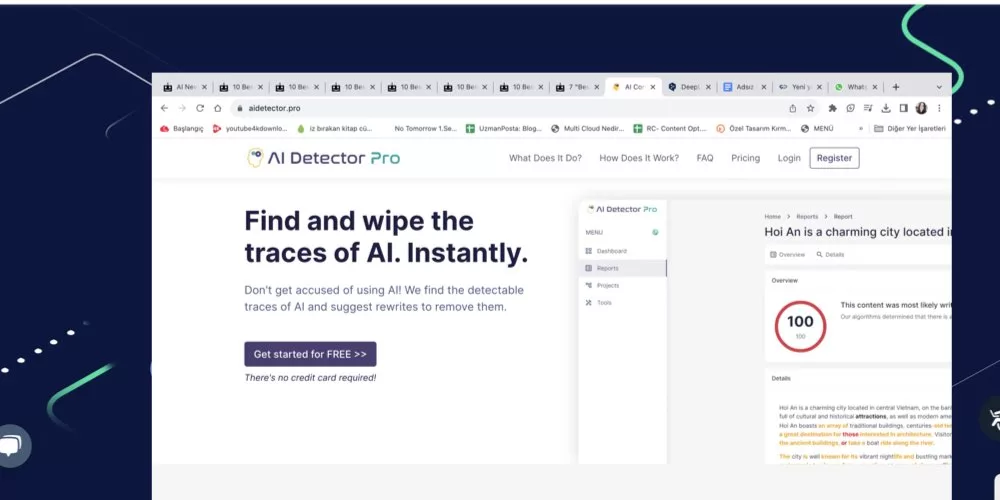Close the Deepl tab
The image size is (1000, 500).
(x=707, y=87)
